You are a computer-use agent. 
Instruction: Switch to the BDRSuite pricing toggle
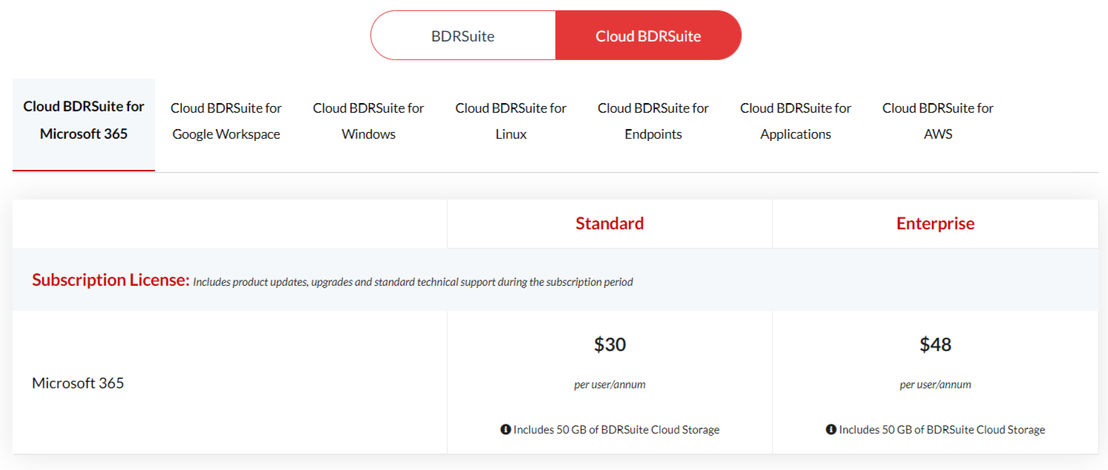(463, 36)
